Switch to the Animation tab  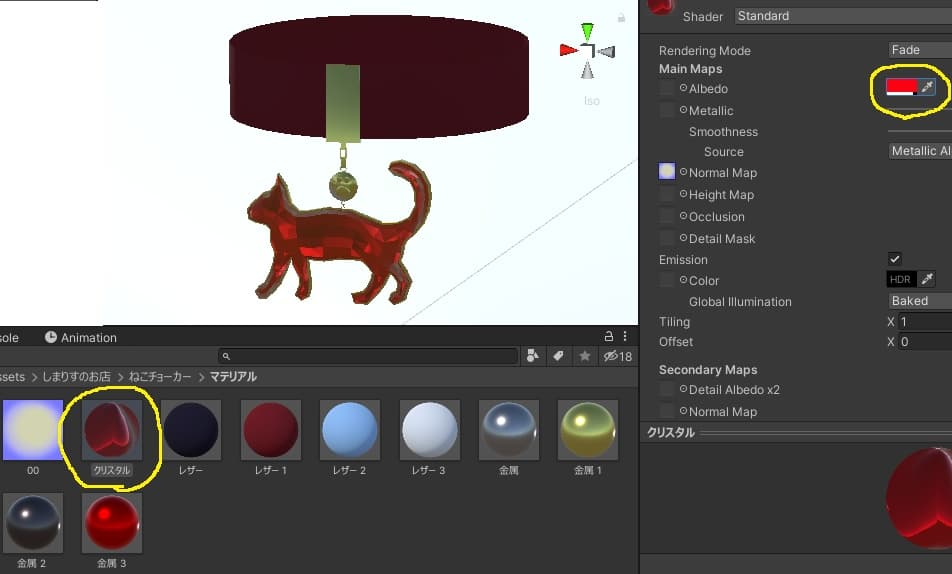click(x=81, y=338)
